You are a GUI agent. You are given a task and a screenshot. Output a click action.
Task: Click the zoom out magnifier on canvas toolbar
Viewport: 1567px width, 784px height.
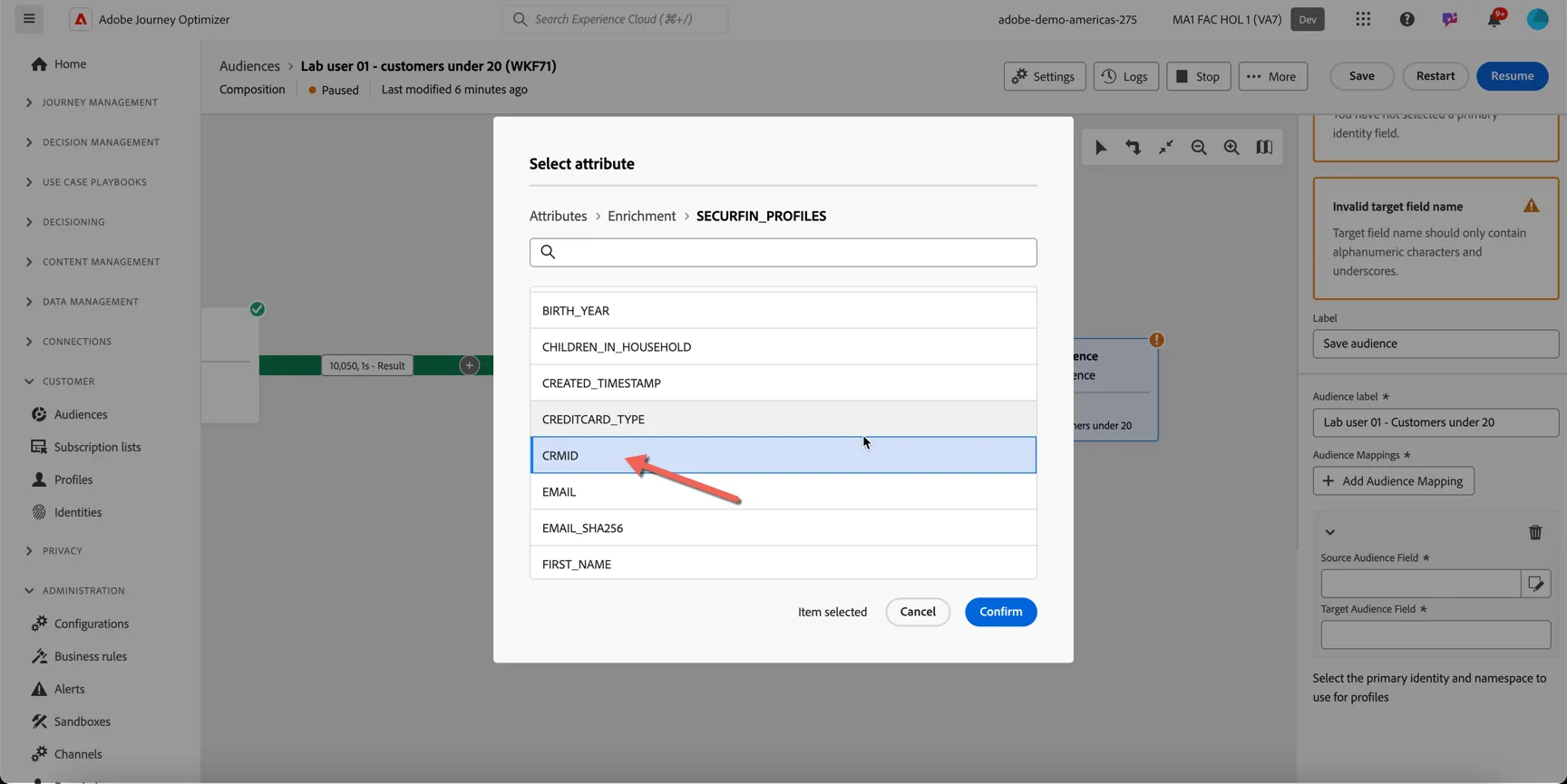1199,148
